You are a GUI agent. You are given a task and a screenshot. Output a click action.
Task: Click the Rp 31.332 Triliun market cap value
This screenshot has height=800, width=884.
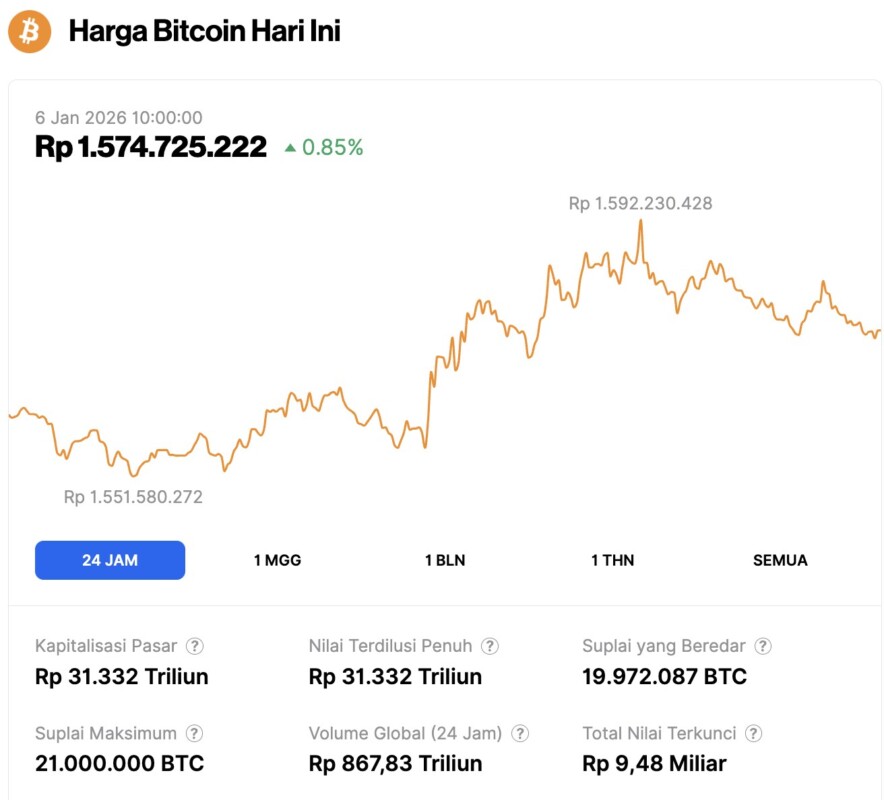click(x=122, y=677)
